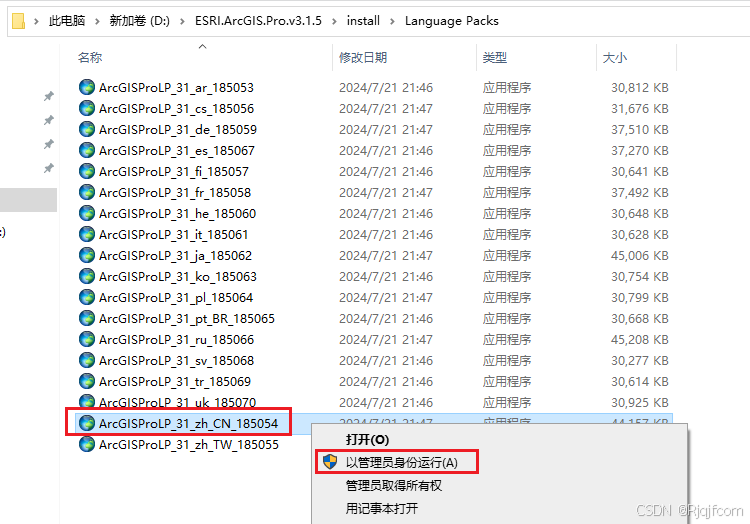Click the ArcGISProLP_31_ar_185053 globe icon
This screenshot has width=750, height=524.
point(87,87)
